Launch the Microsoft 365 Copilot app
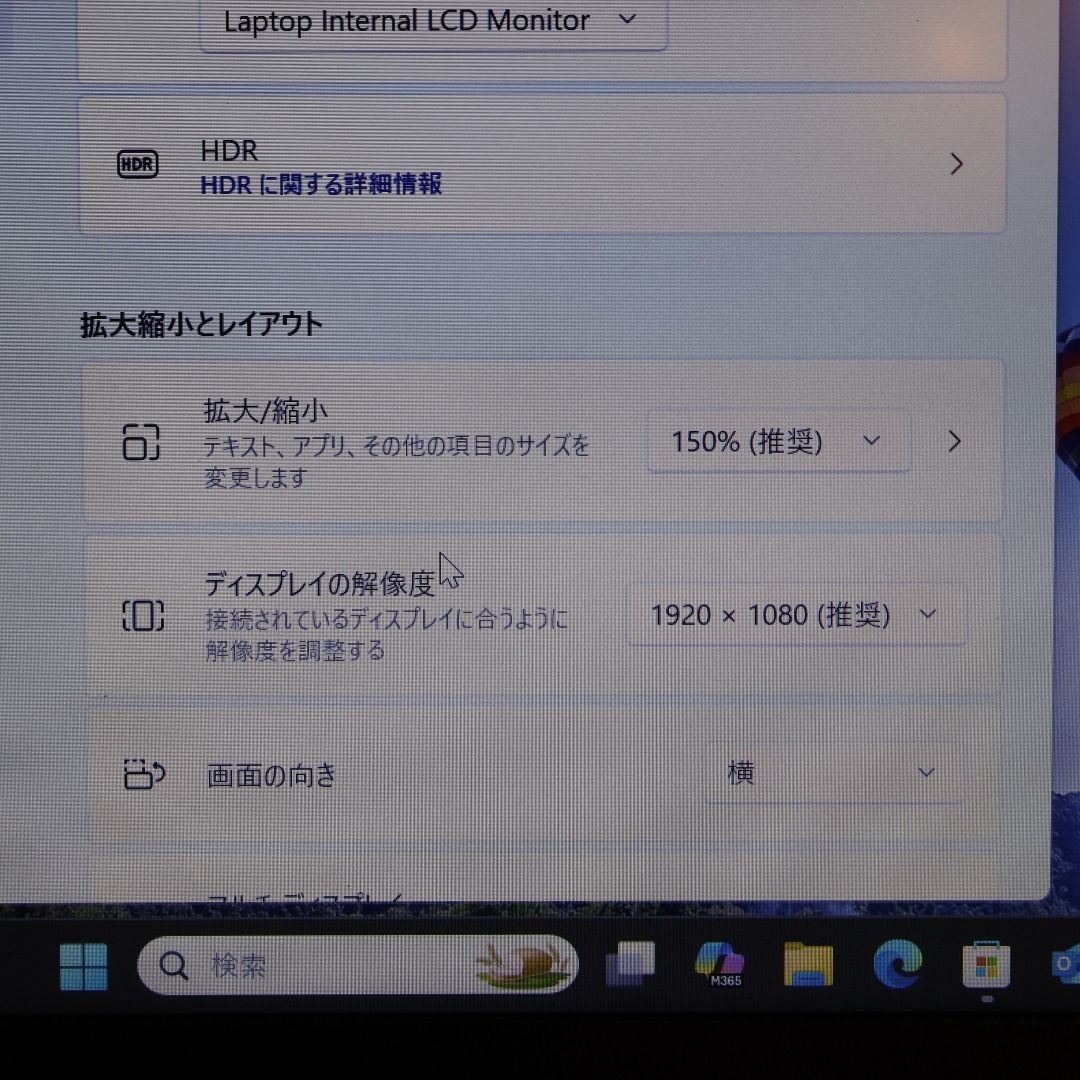This screenshot has height=1080, width=1080. pos(720,965)
